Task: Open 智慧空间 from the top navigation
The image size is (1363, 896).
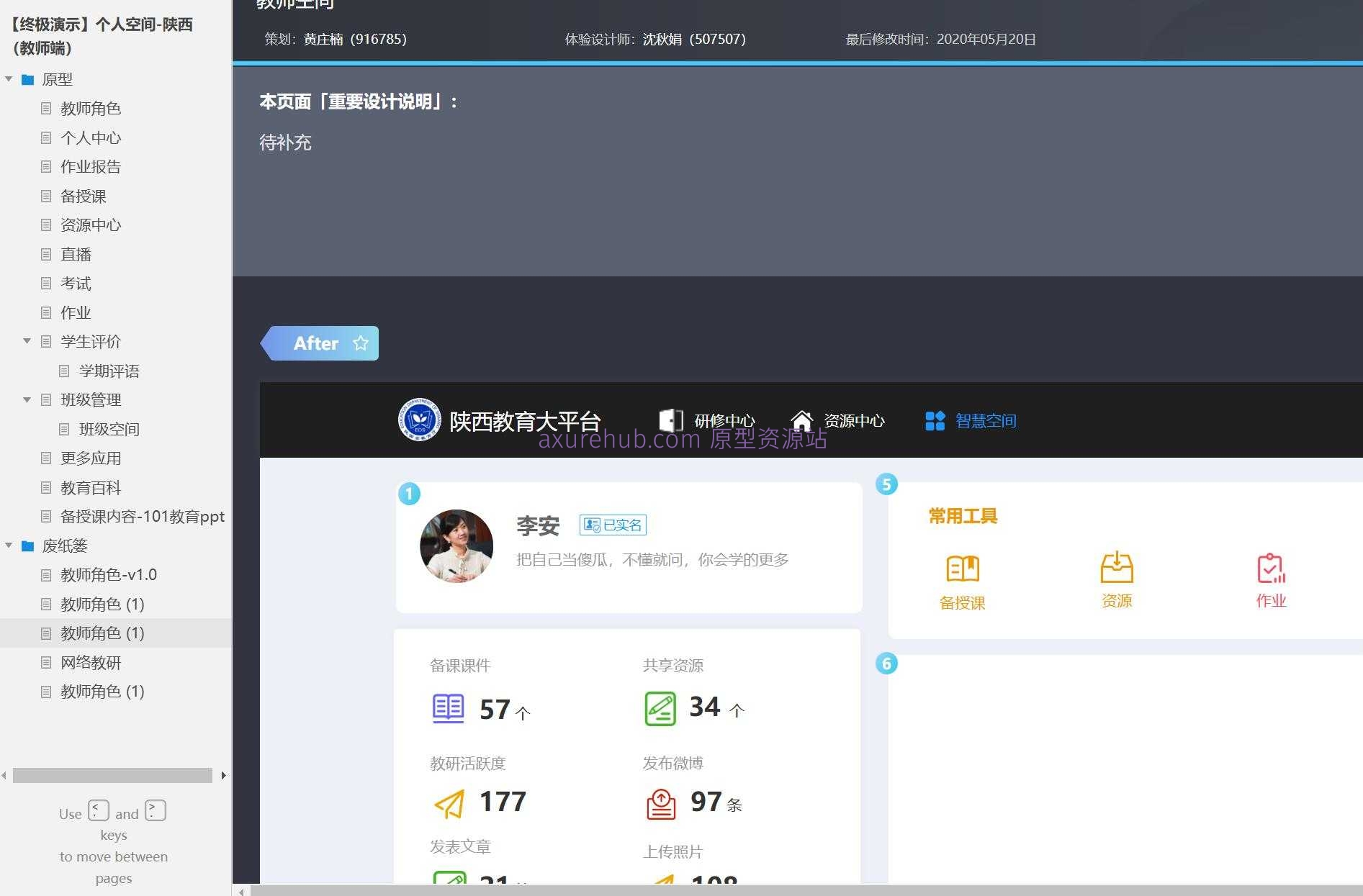Action: pos(985,420)
